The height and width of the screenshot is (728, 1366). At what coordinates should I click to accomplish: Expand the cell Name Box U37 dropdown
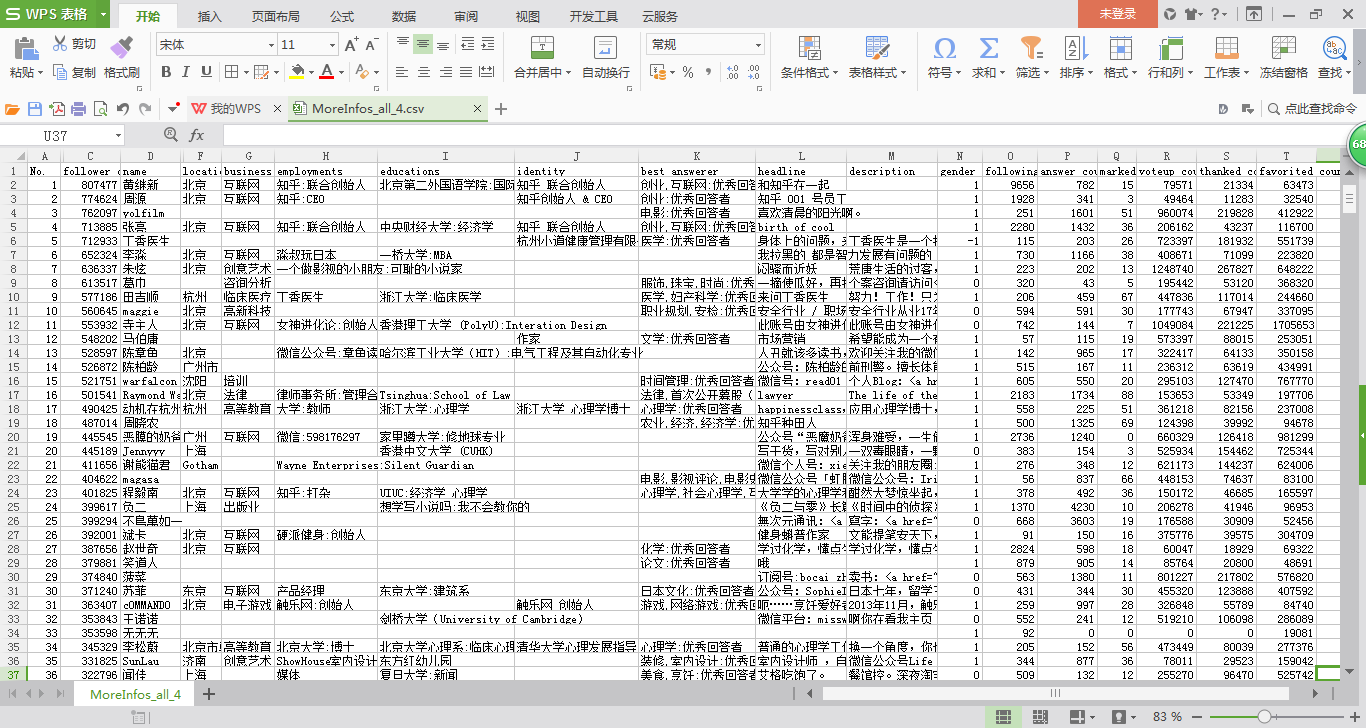(x=118, y=135)
